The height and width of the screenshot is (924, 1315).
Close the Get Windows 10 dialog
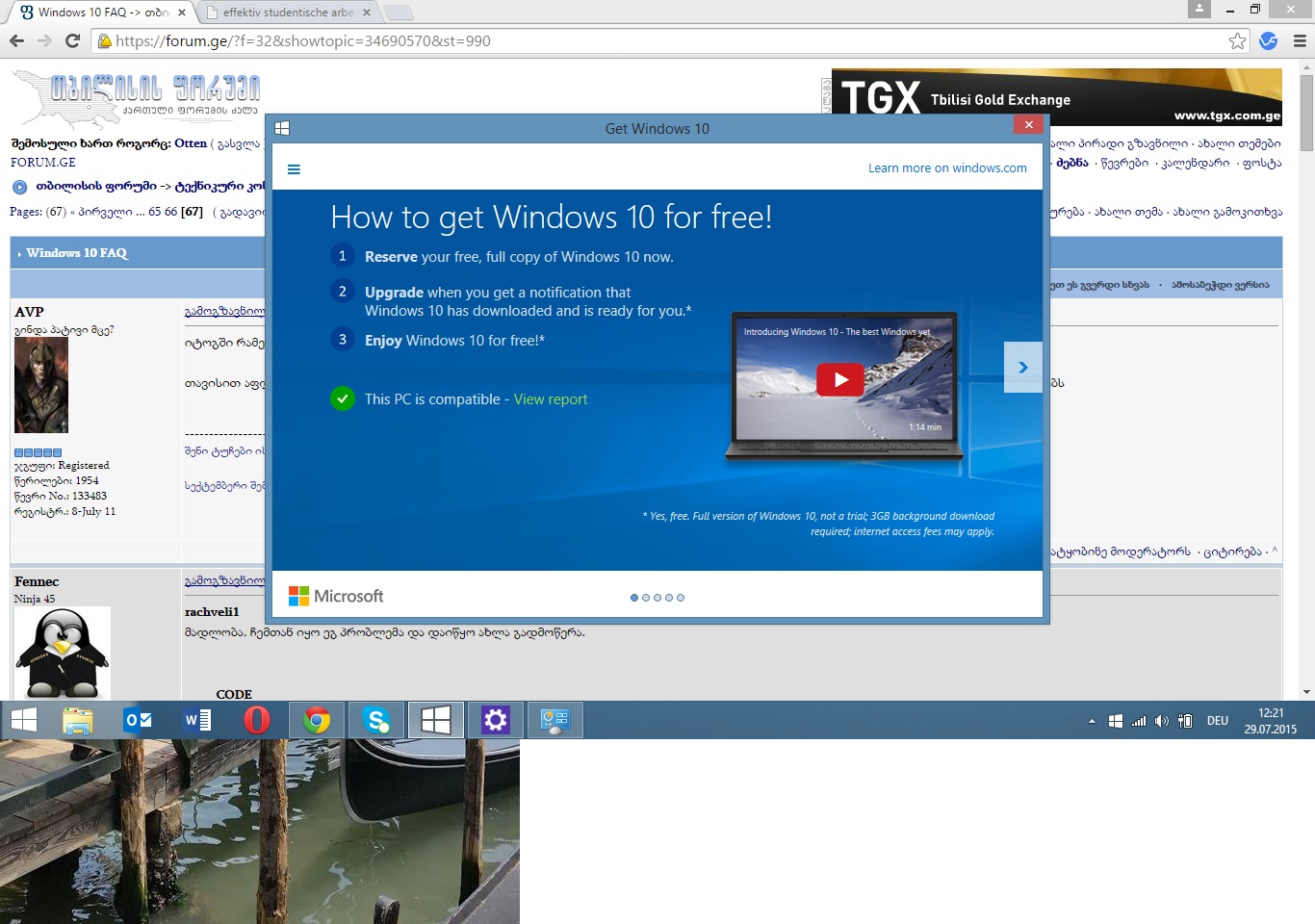pos(1028,125)
